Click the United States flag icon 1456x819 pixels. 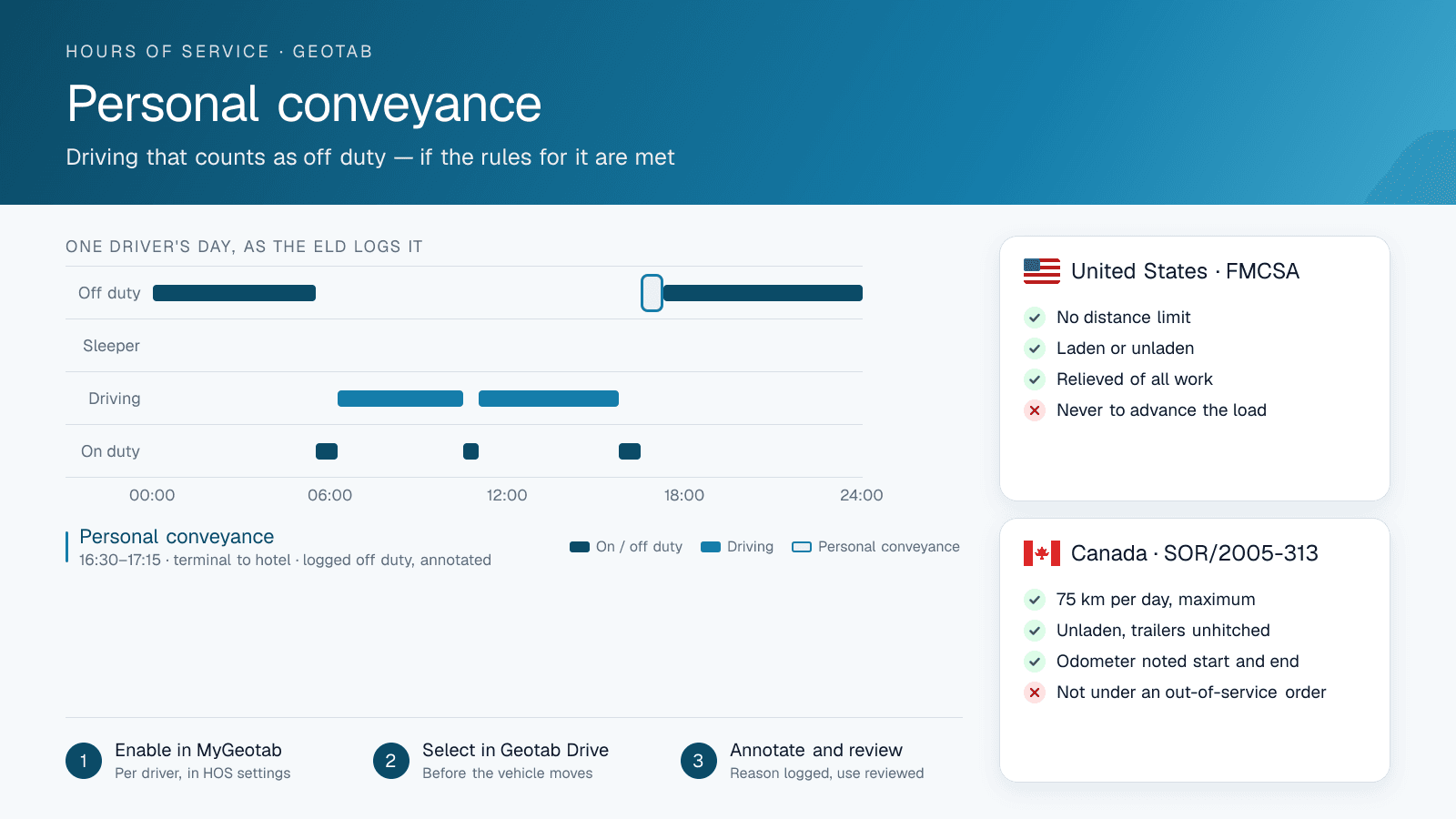click(x=1042, y=271)
